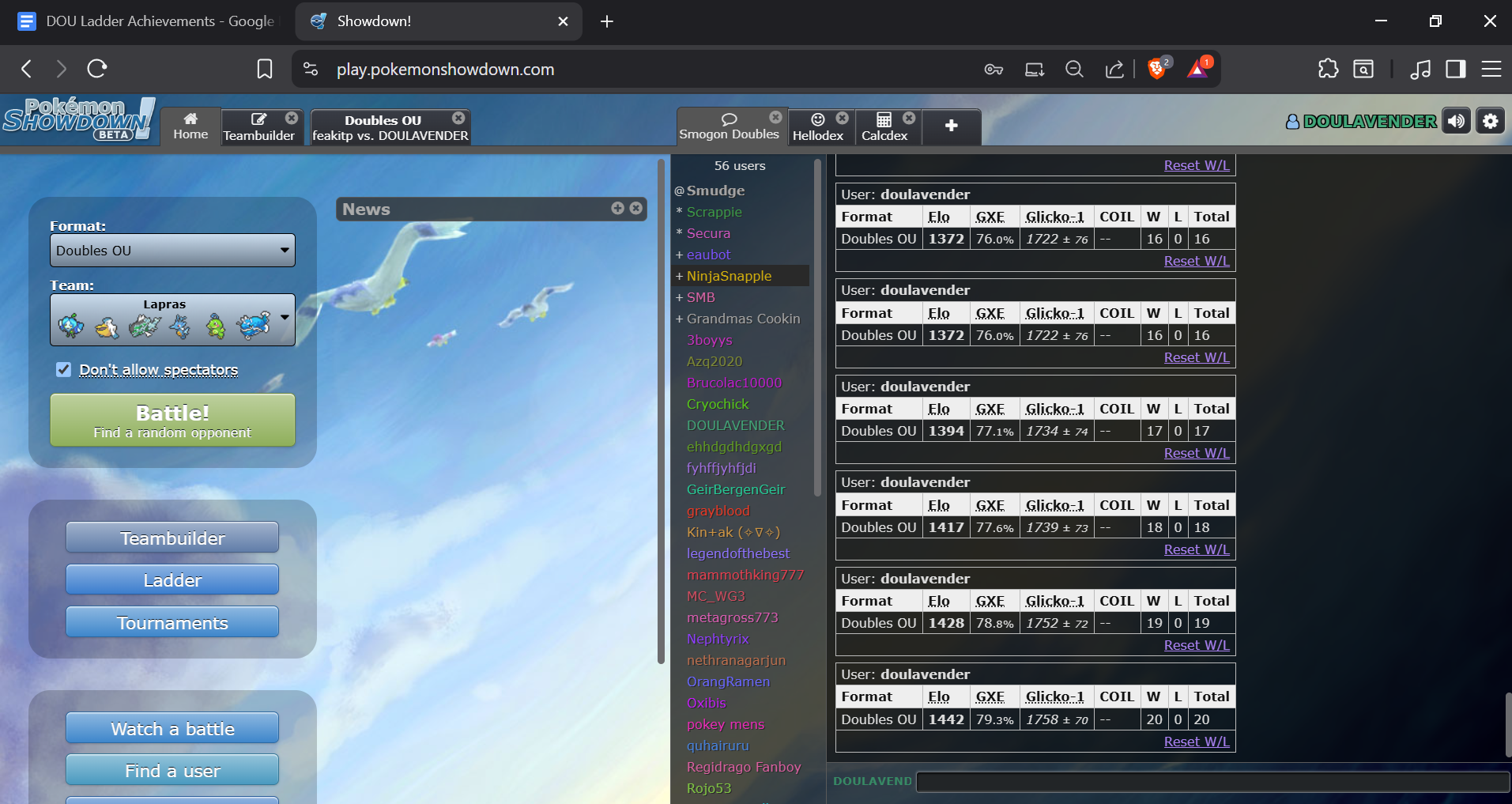
Task: Open the Hellodex tab
Action: pos(818,126)
